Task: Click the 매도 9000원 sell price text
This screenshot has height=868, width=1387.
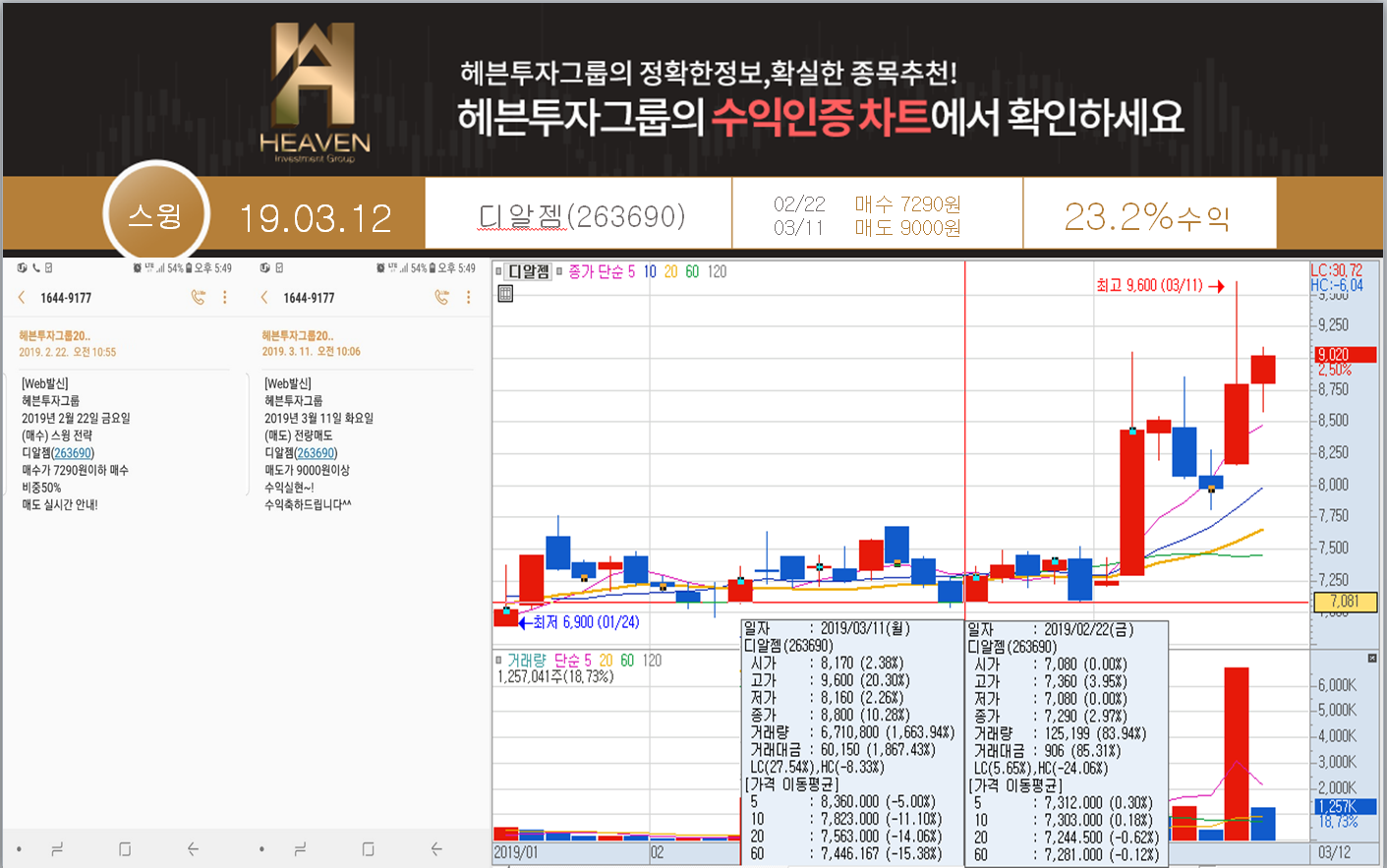Action: [x=907, y=228]
